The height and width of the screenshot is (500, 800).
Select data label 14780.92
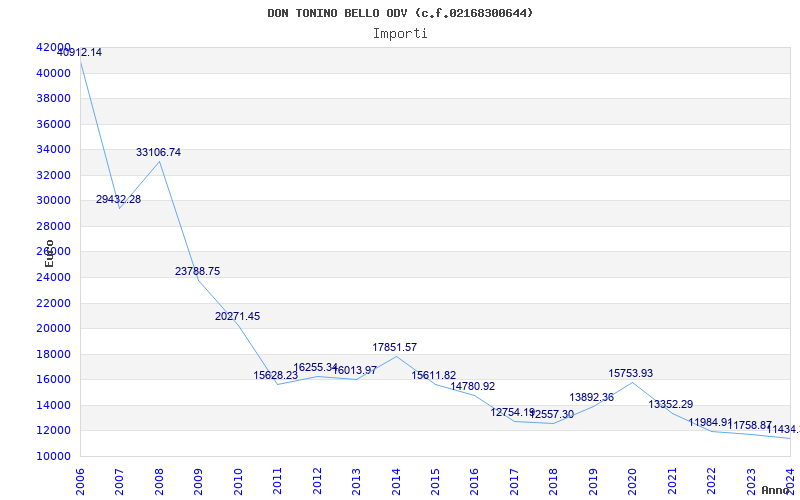[x=472, y=386]
